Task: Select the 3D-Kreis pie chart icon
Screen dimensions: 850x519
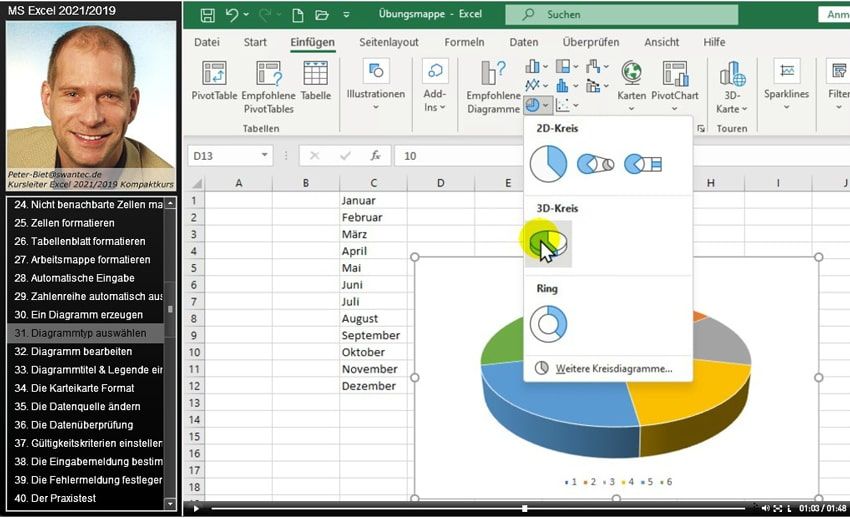Action: 547,243
